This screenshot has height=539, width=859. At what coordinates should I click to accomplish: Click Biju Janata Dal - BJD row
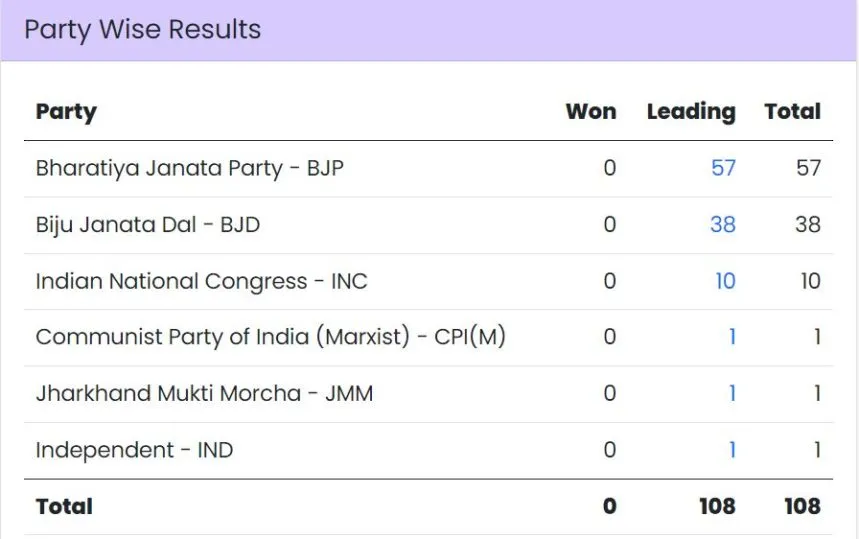click(x=147, y=224)
